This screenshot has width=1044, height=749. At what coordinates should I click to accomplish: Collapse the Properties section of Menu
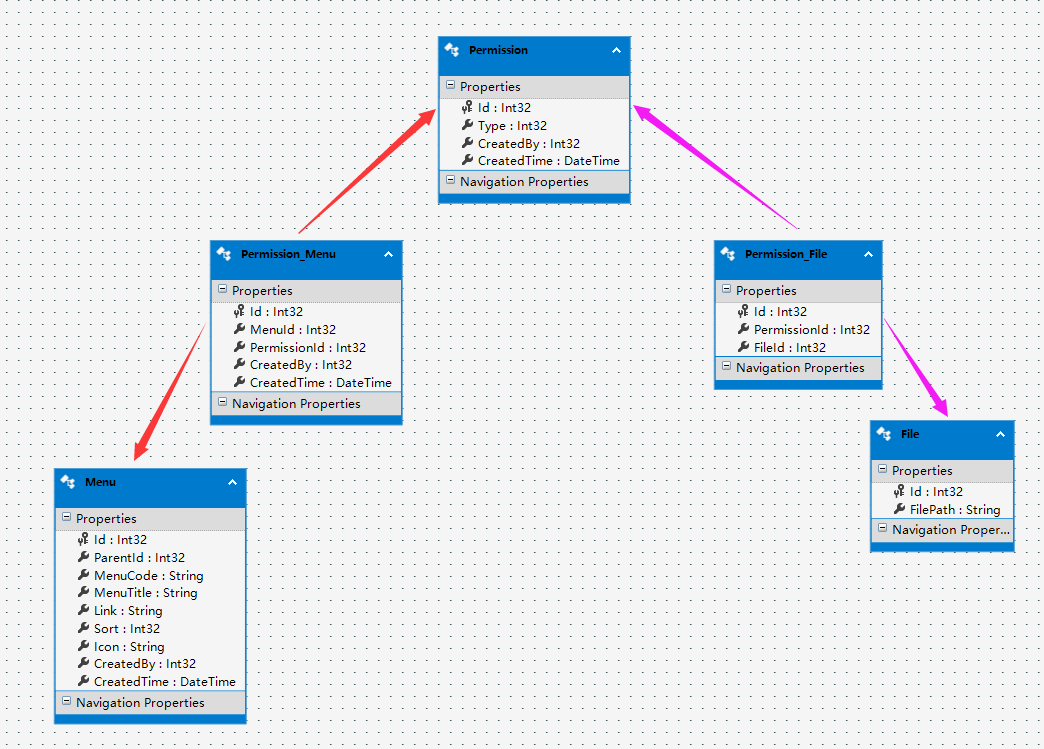[67, 517]
